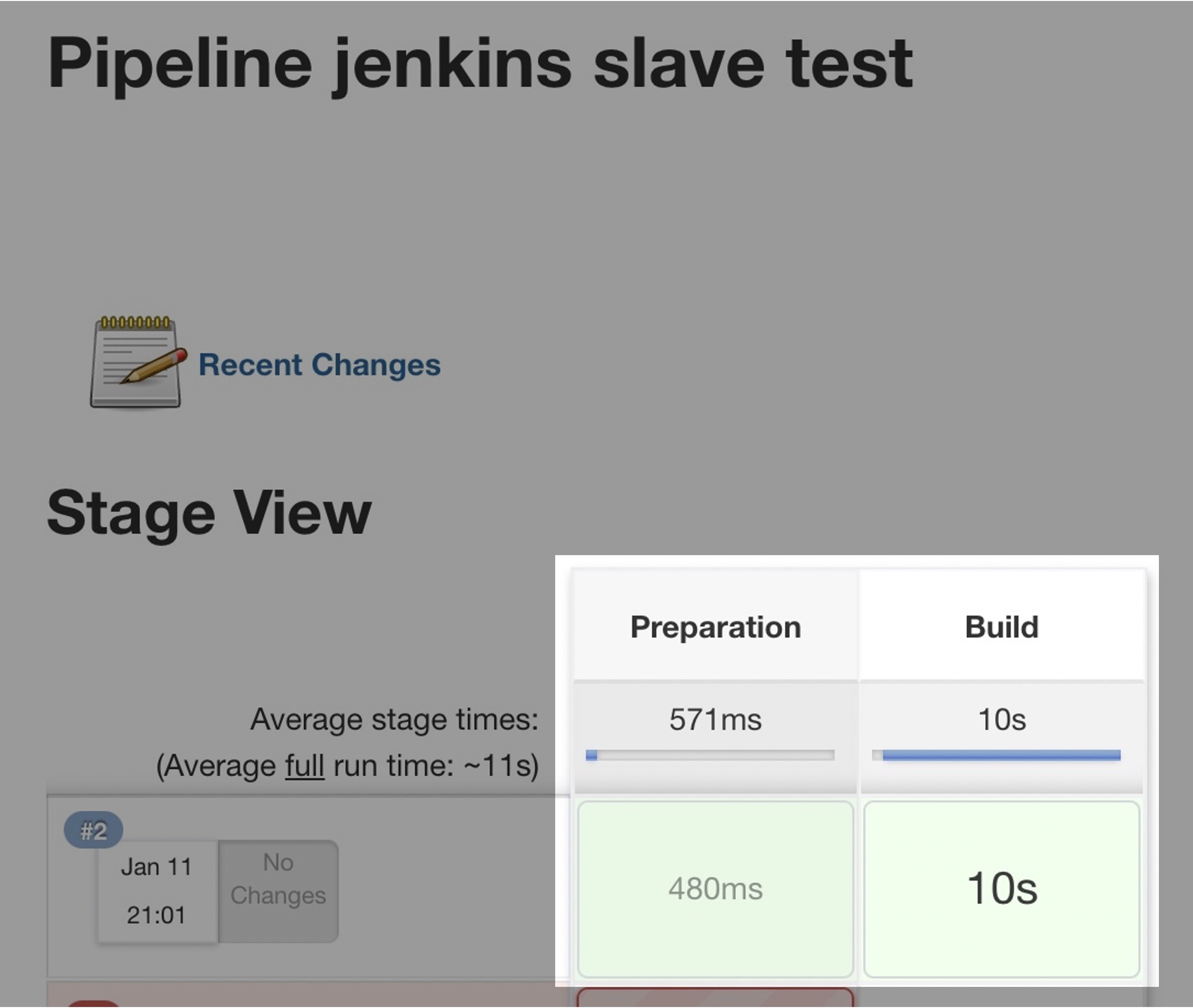
Task: Select the Preparation stage column header
Action: [x=715, y=627]
